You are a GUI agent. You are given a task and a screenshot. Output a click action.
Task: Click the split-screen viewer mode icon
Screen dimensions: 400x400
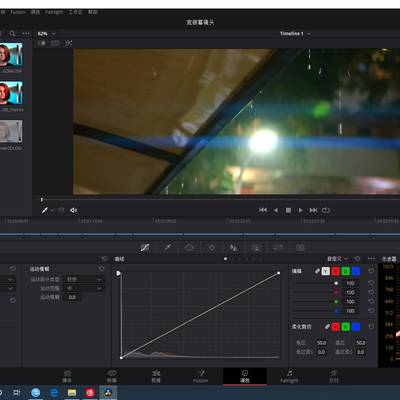pyautogui.click(x=55, y=43)
